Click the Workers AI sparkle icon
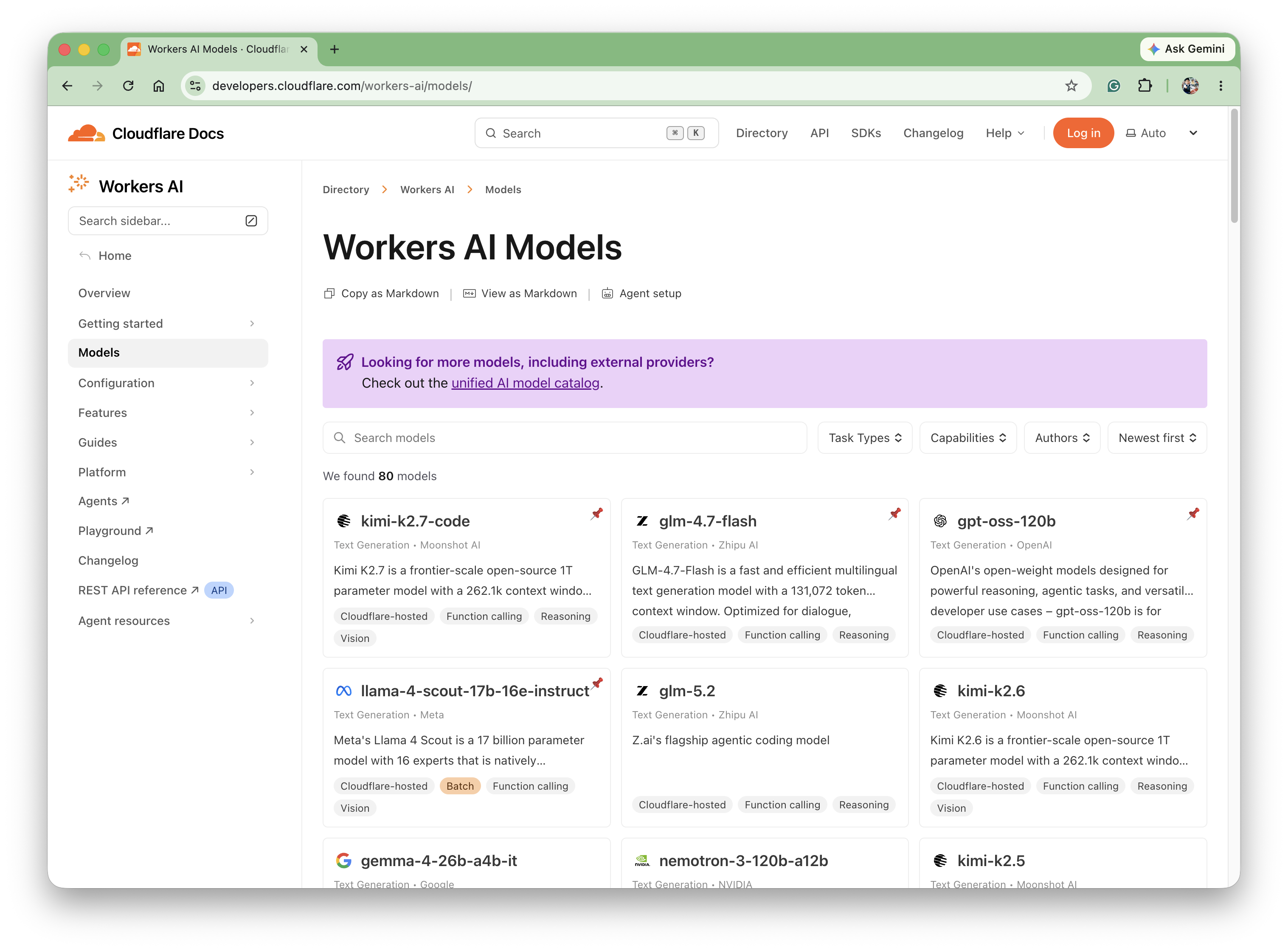The height and width of the screenshot is (951, 1288). coord(79,184)
